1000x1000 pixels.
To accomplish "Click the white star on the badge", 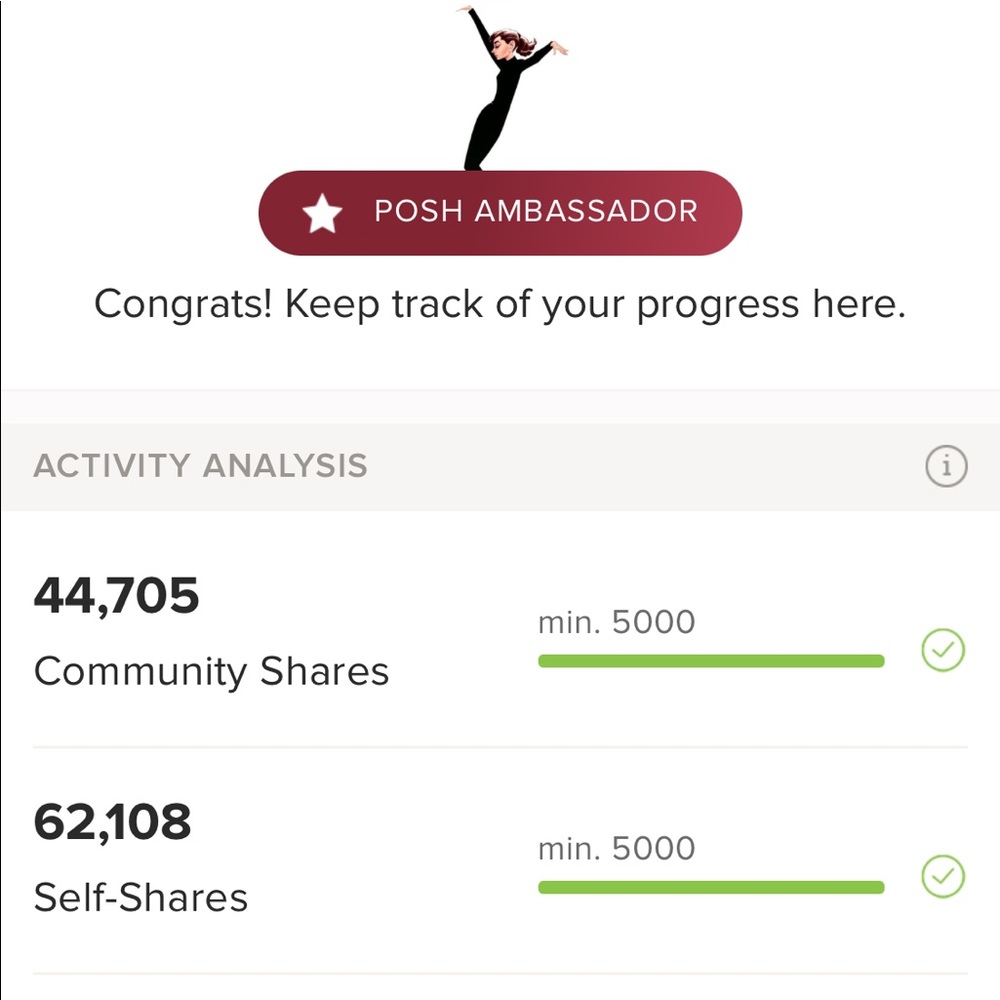I will click(x=323, y=213).
